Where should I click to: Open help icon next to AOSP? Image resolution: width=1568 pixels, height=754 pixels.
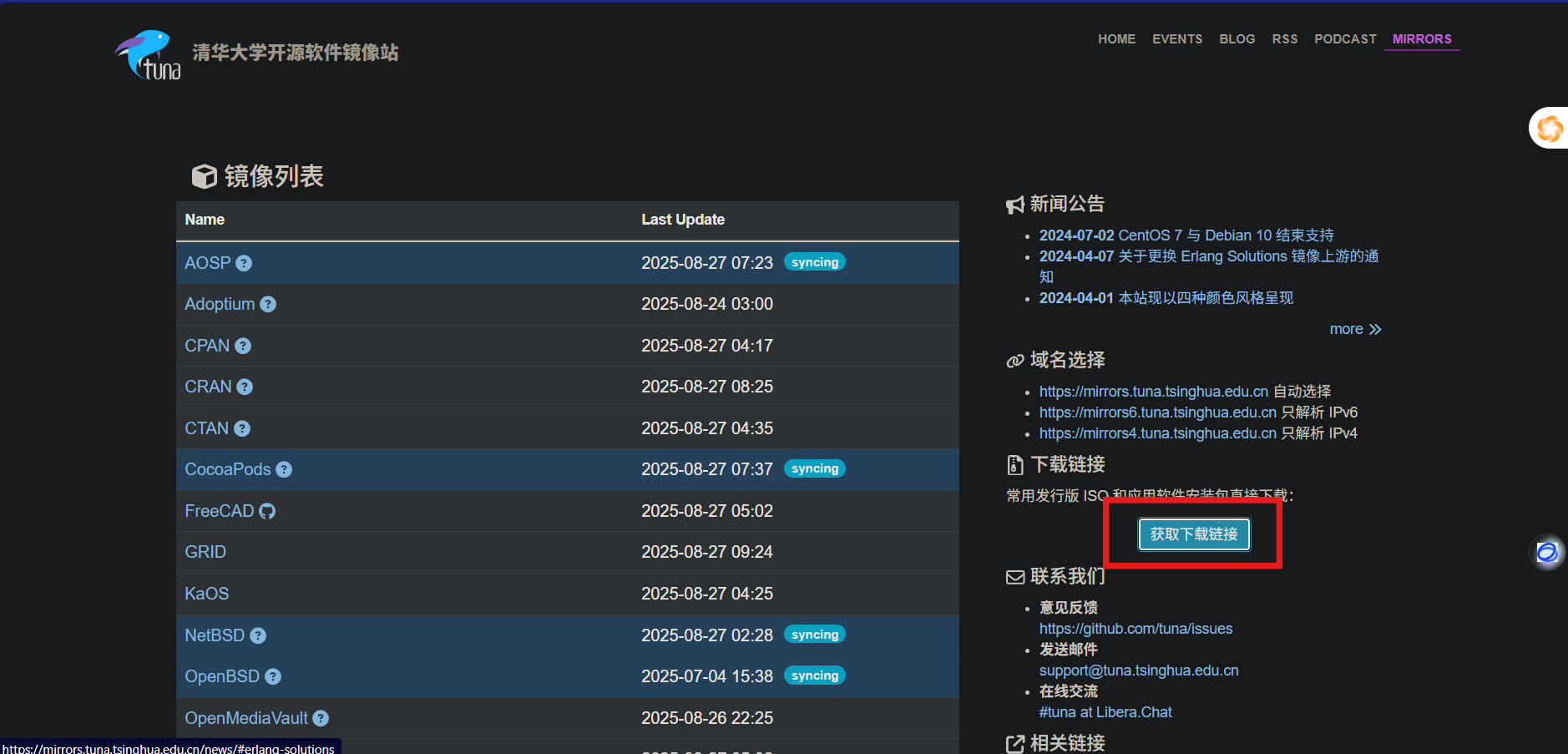tap(244, 263)
